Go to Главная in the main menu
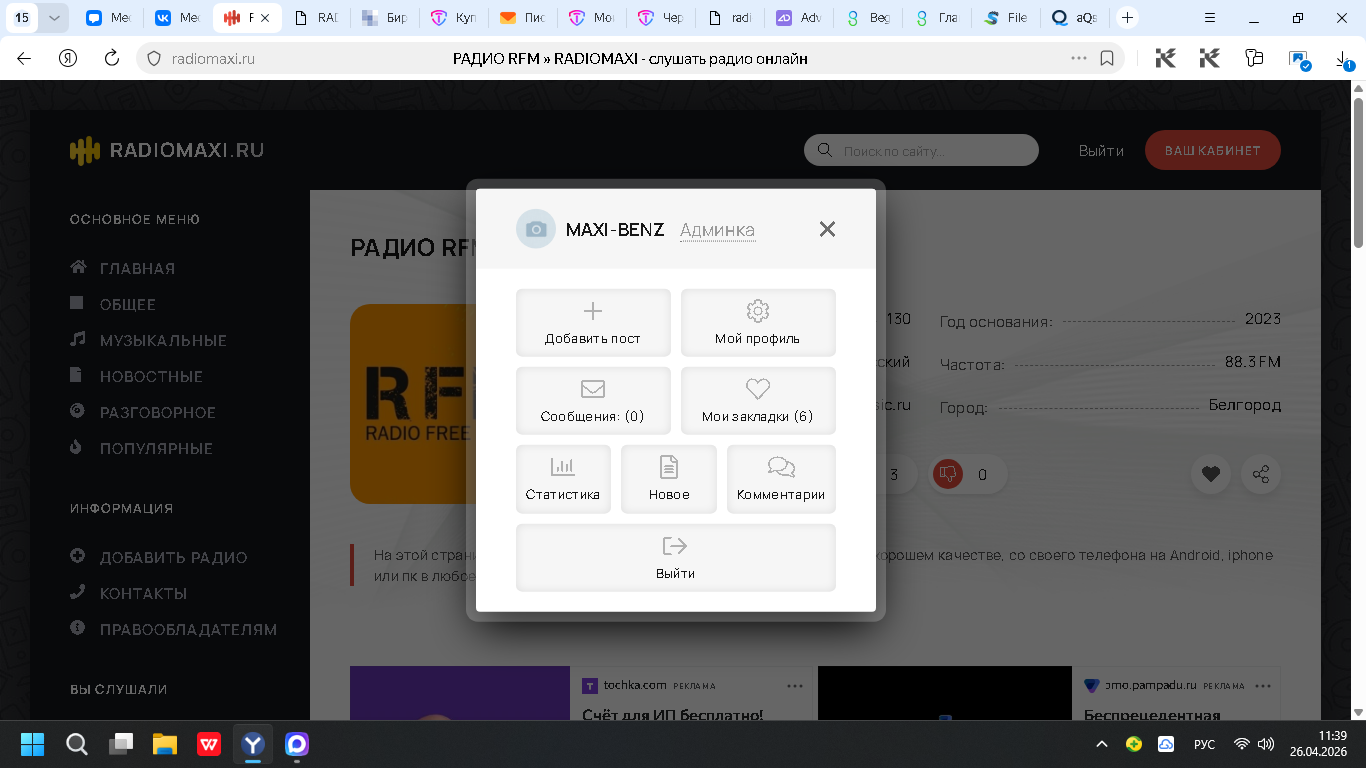Viewport: 1366px width, 768px height. (x=137, y=268)
